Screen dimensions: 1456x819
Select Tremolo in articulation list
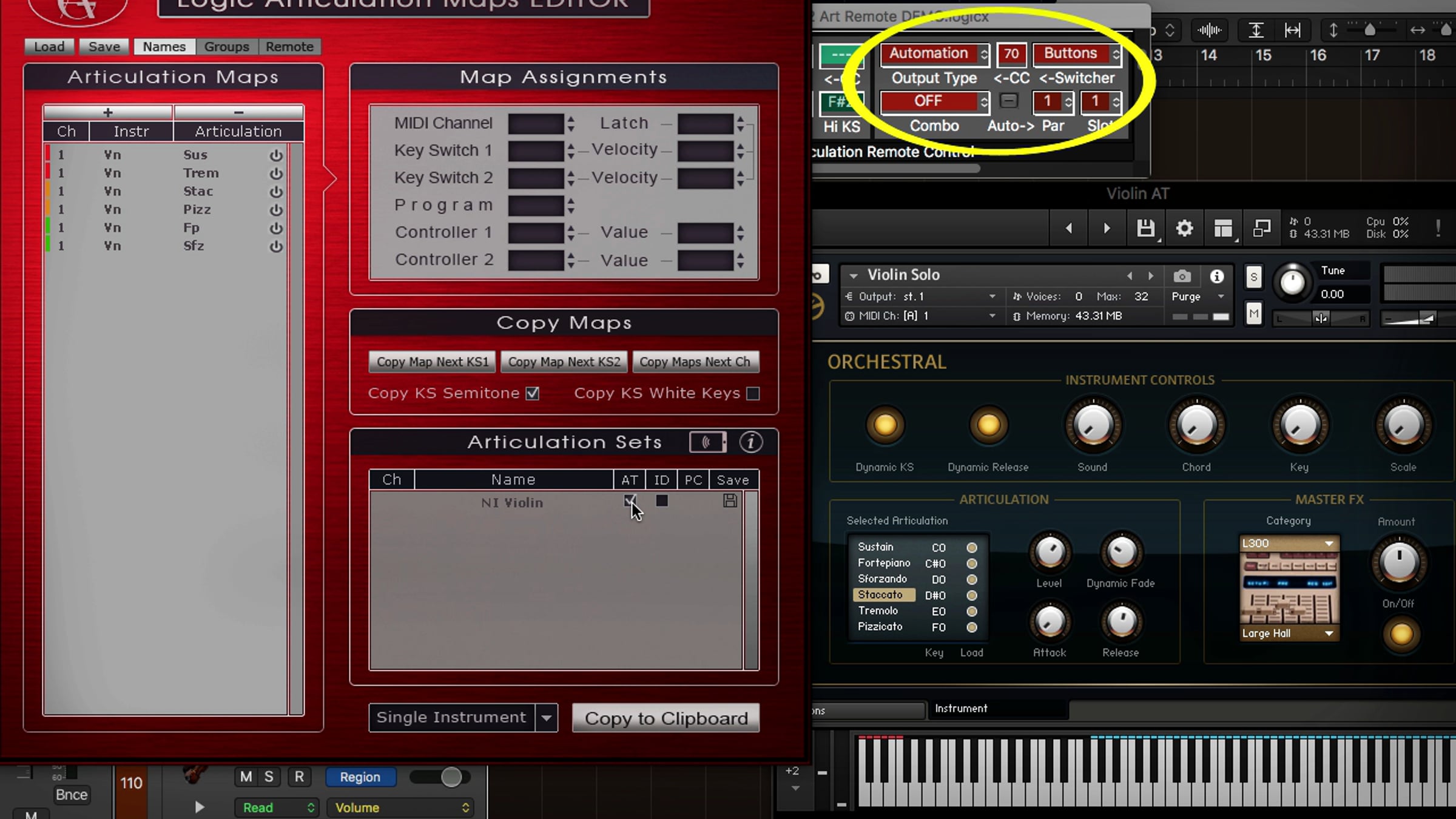point(878,611)
